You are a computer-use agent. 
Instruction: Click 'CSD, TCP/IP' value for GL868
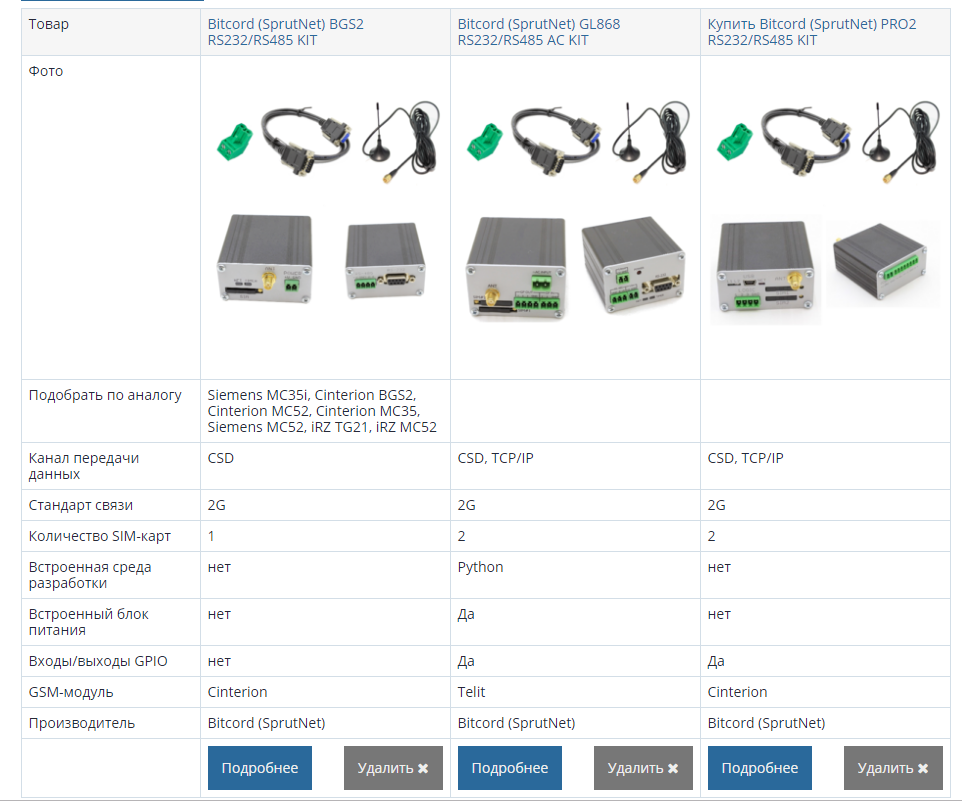[495, 458]
